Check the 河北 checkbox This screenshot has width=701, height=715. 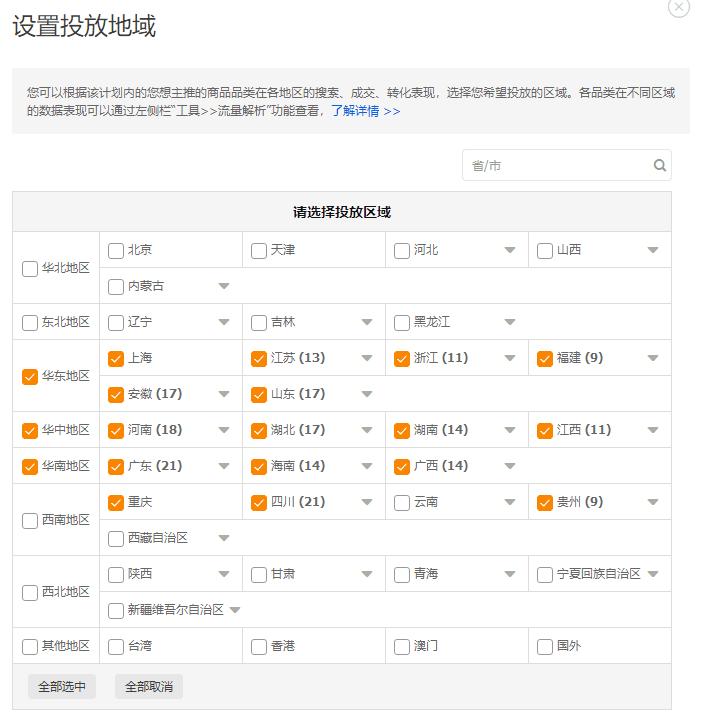point(402,250)
